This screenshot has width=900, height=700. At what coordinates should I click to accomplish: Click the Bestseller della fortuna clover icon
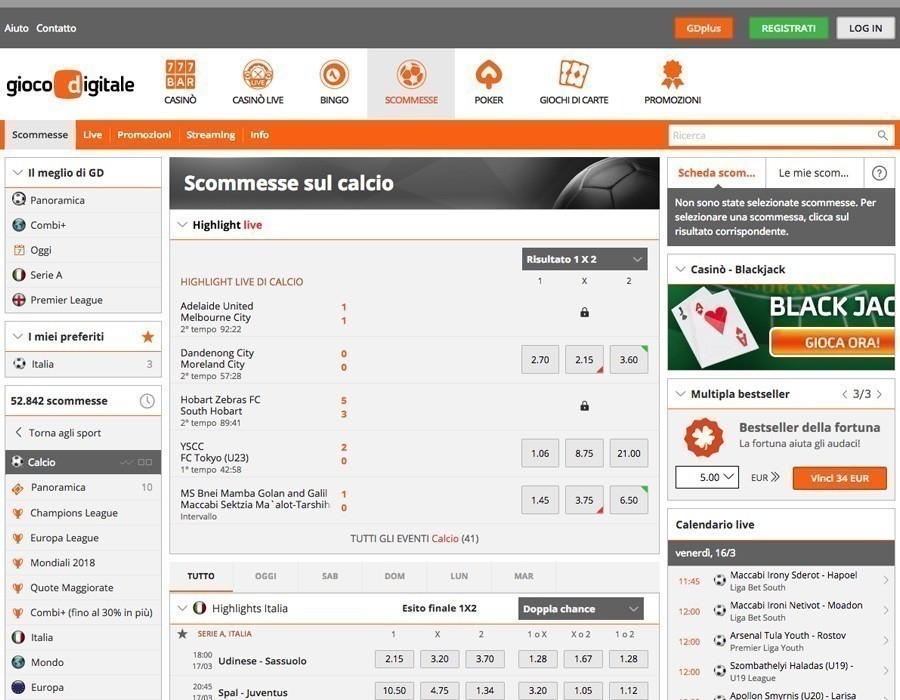pyautogui.click(x=704, y=437)
